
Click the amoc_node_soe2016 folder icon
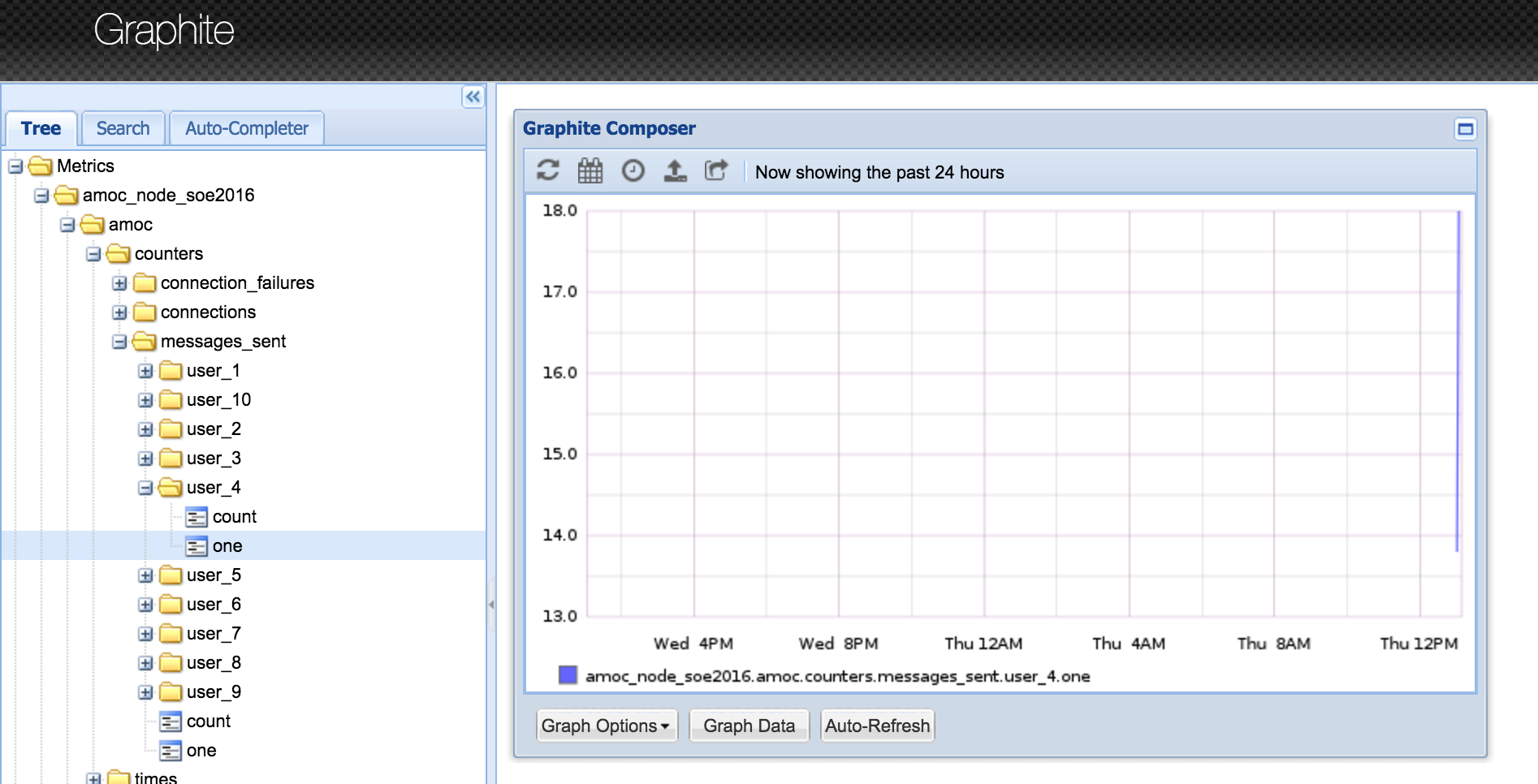tap(67, 196)
